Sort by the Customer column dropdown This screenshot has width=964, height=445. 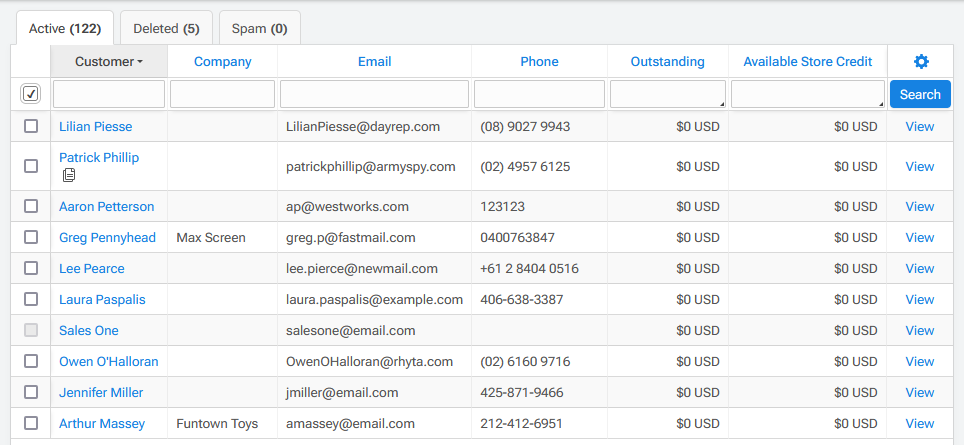pyautogui.click(x=109, y=61)
